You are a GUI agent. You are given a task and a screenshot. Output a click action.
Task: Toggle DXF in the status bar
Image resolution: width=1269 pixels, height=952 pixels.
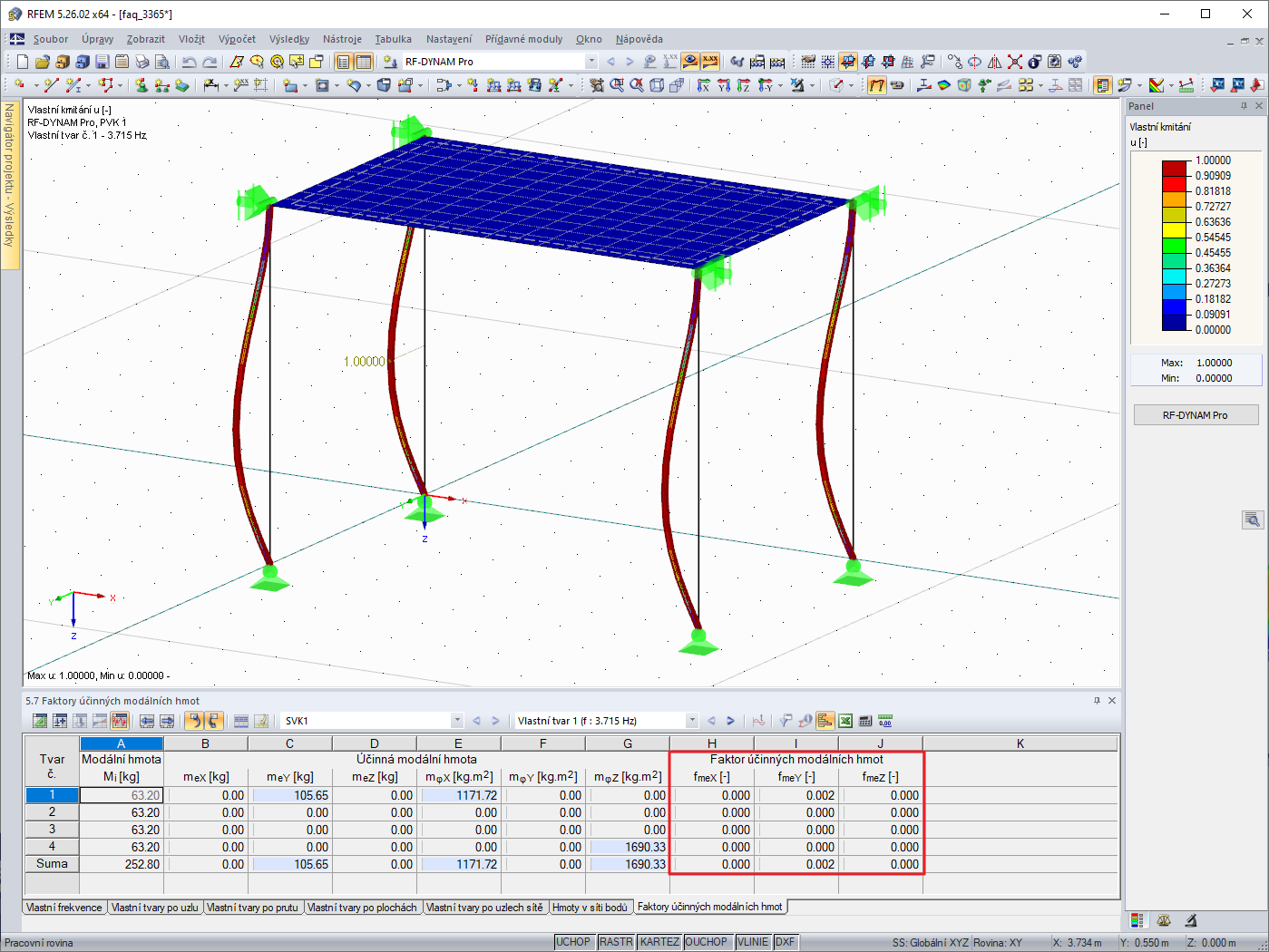[x=786, y=942]
